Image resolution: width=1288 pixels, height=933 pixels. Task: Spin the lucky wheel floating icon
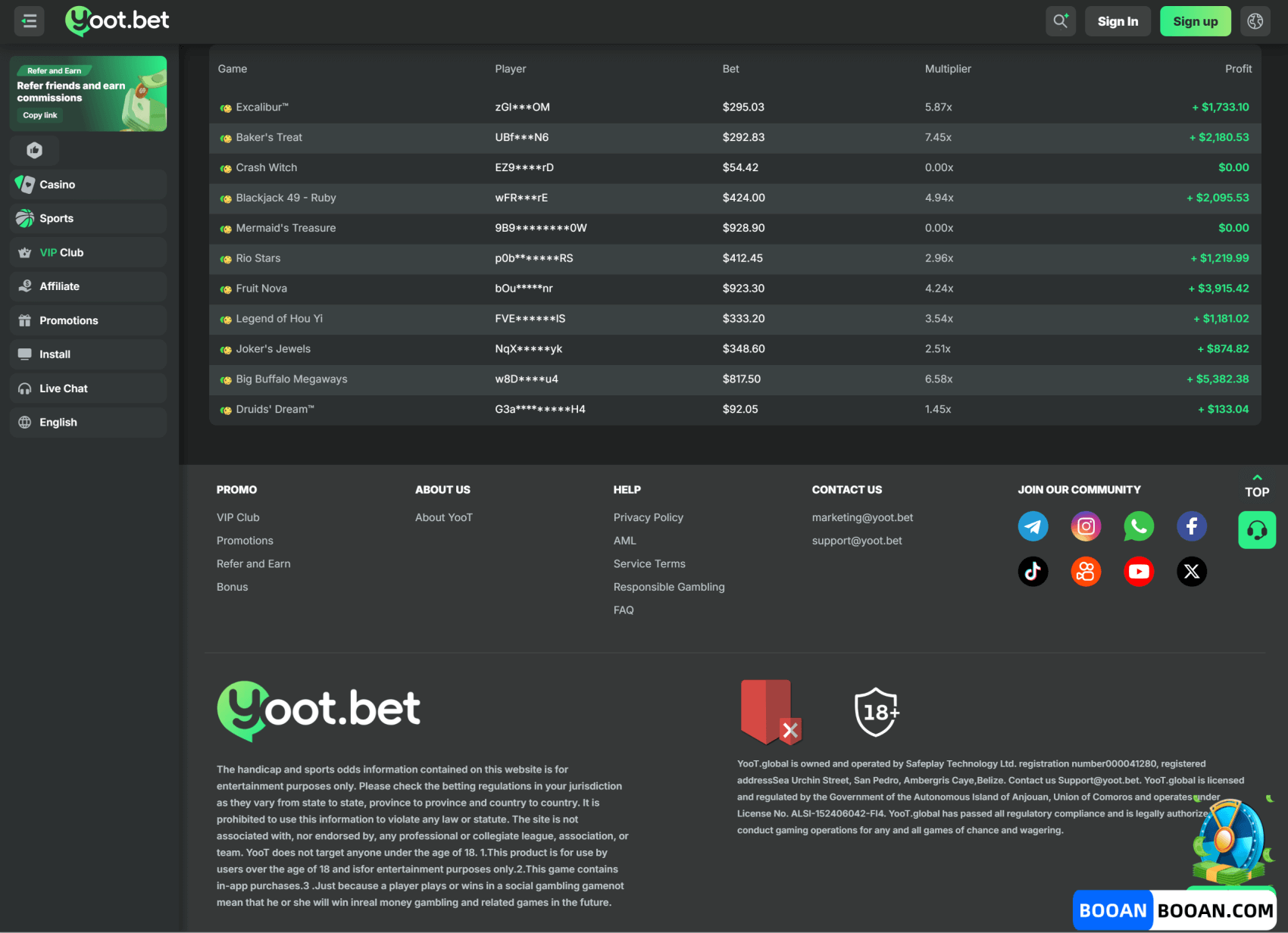(x=1232, y=842)
